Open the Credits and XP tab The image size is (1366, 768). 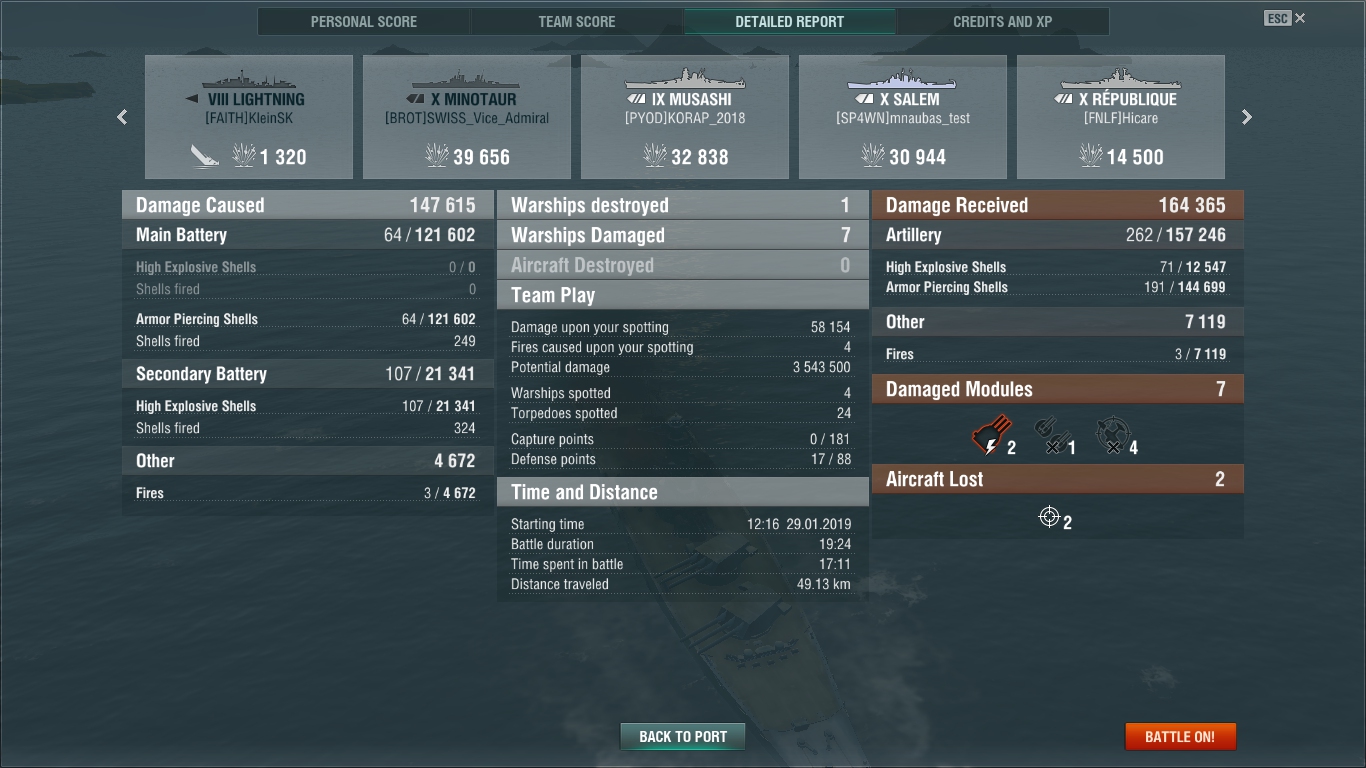pos(1003,21)
